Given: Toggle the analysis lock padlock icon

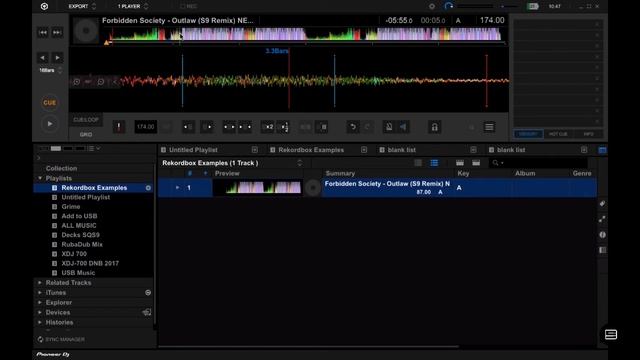Looking at the screenshot, I should (434, 127).
